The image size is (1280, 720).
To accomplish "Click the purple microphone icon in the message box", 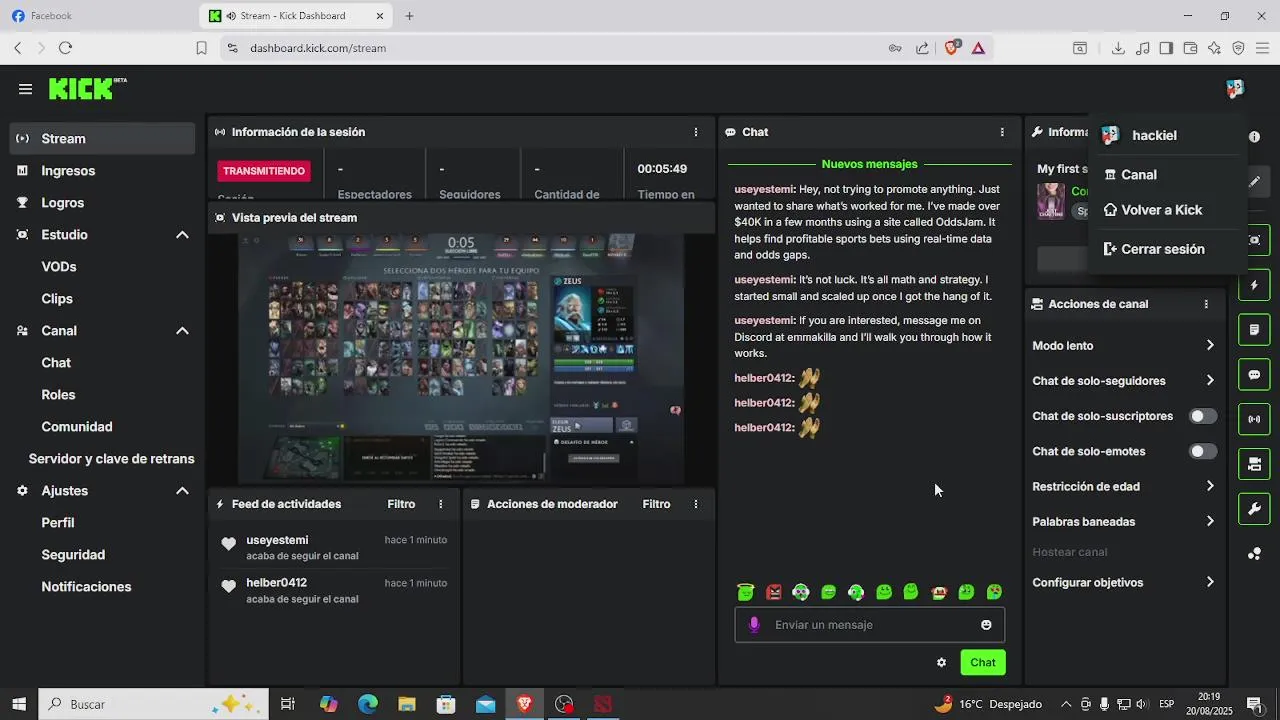I will (x=754, y=625).
